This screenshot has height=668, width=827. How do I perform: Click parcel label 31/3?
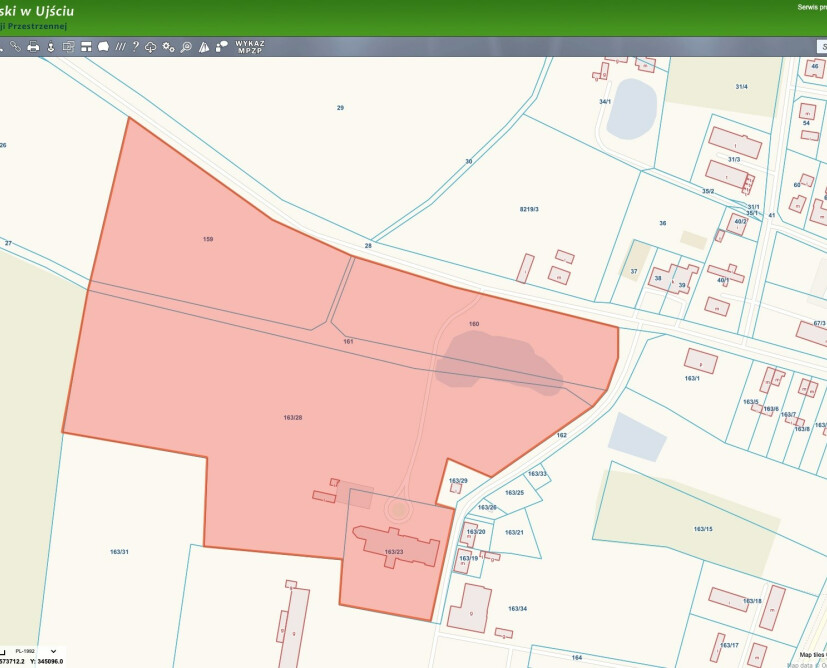pos(734,159)
